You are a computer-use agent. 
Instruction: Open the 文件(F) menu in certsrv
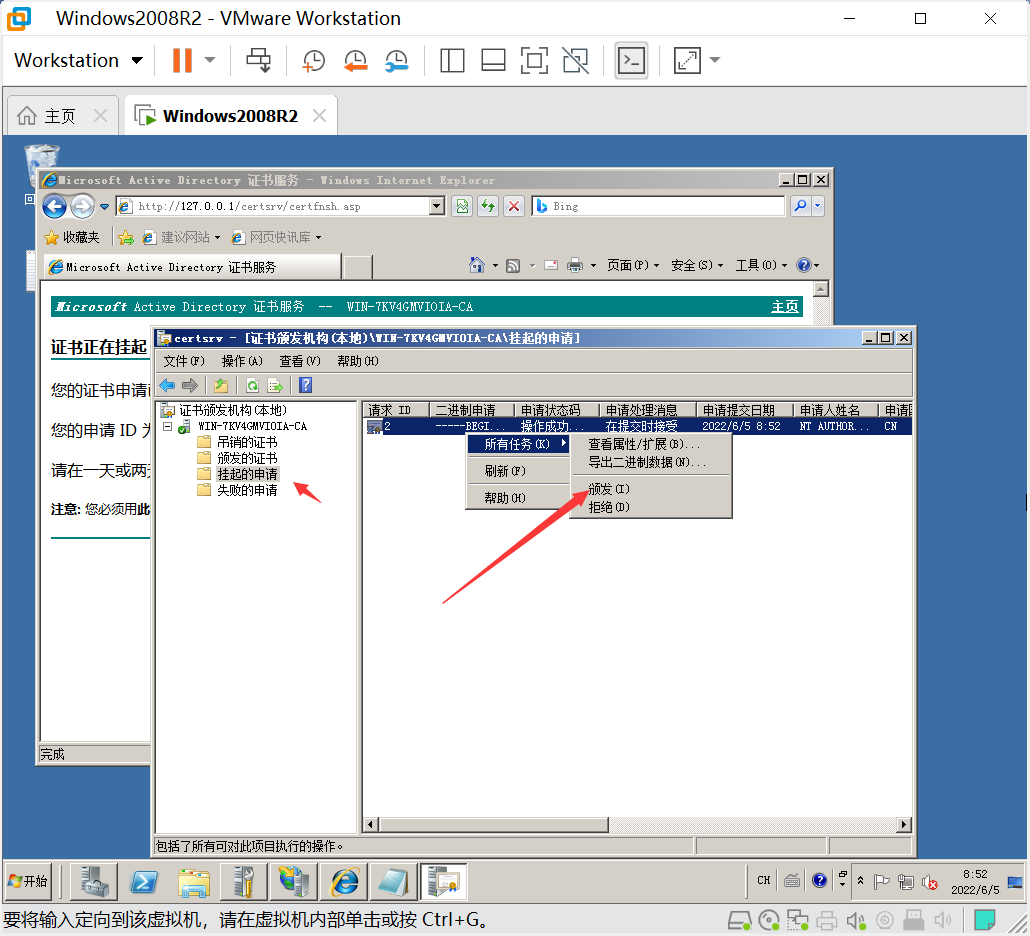pos(184,361)
